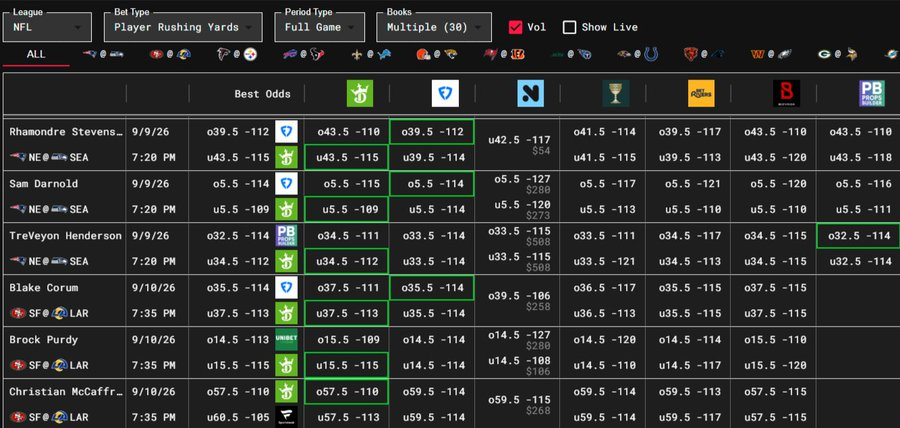Filter to Buccaneers at Bengals matchup tab
This screenshot has width=900, height=428.
click(x=504, y=55)
